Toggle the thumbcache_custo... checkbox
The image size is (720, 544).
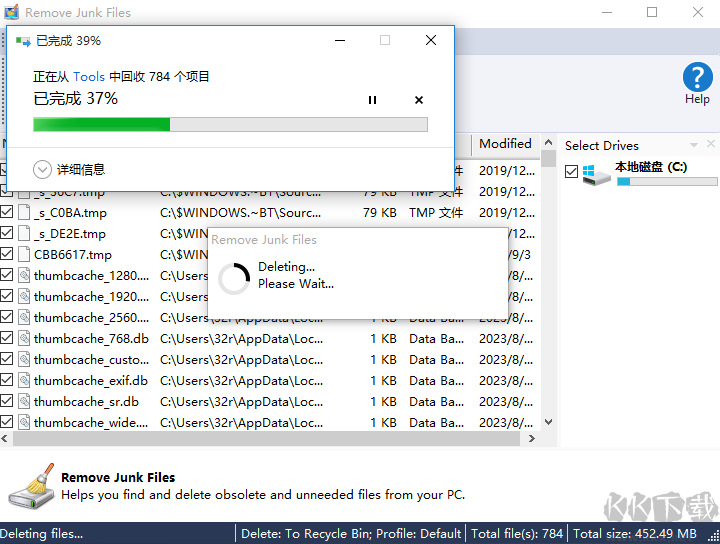6,359
